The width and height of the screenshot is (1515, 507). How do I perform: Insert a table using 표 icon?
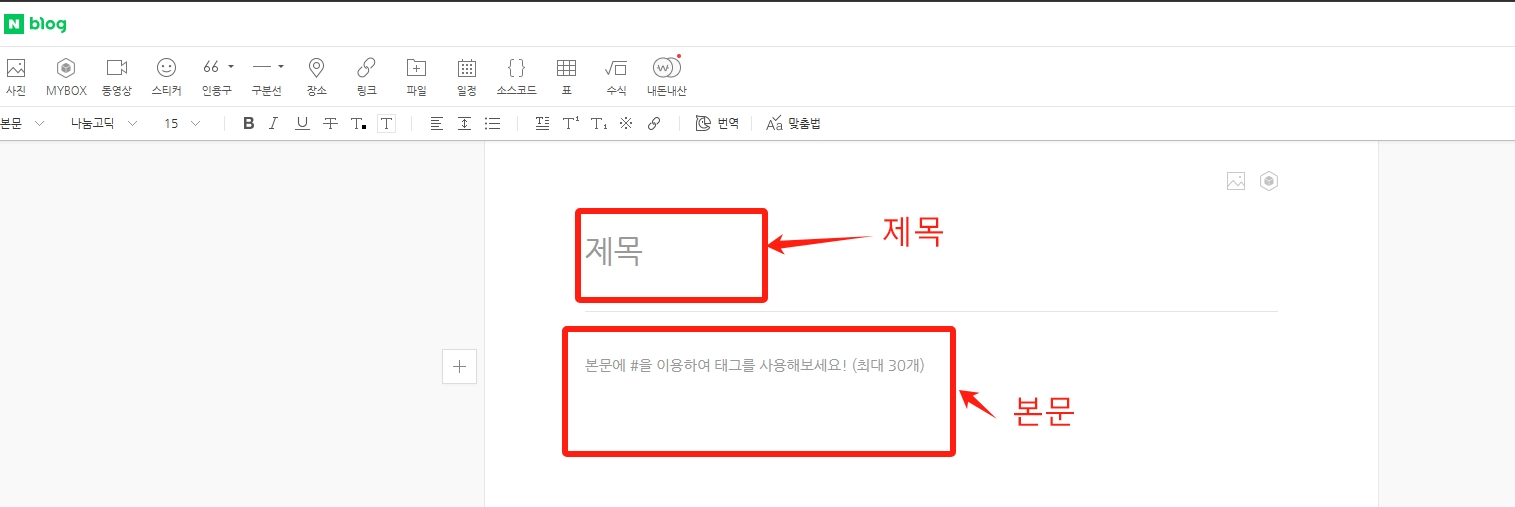click(x=566, y=76)
